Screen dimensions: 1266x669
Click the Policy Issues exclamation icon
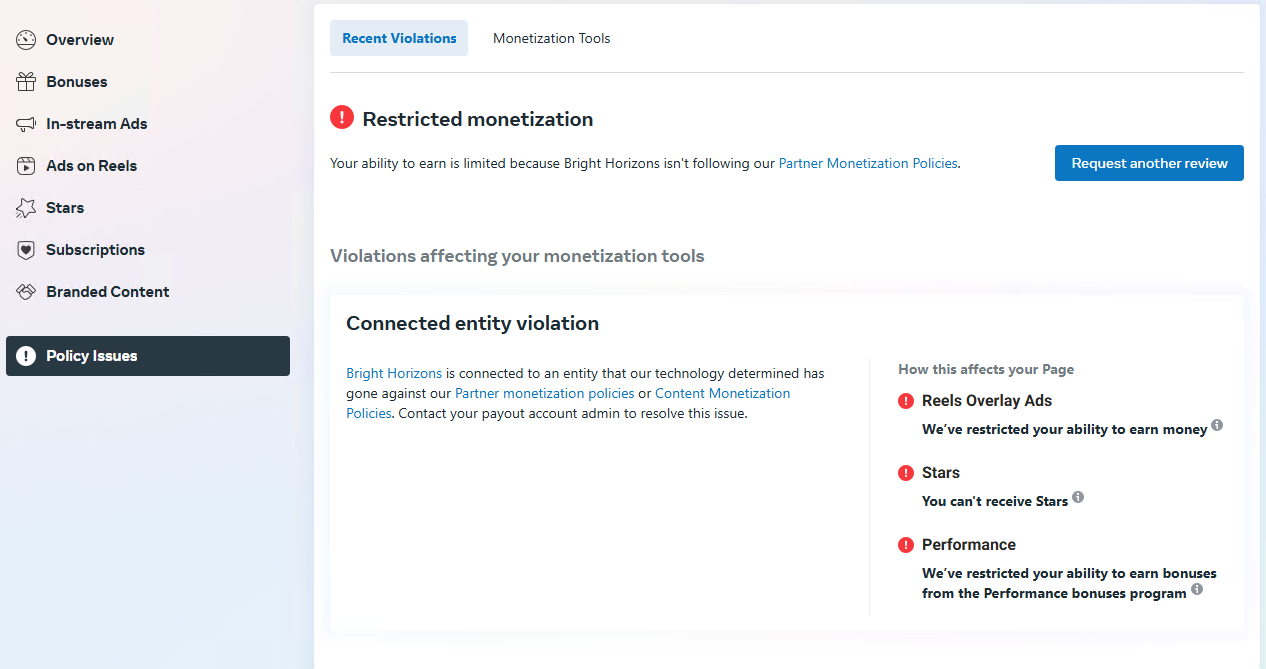point(26,356)
